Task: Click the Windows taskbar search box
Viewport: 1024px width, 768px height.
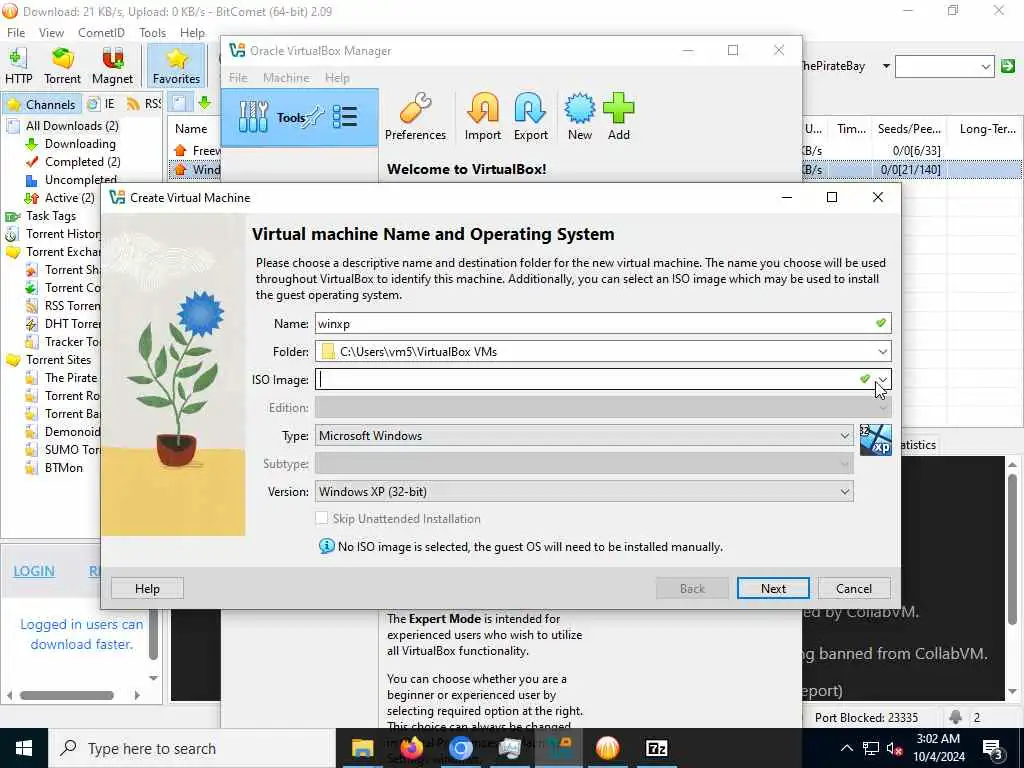Action: (x=193, y=748)
